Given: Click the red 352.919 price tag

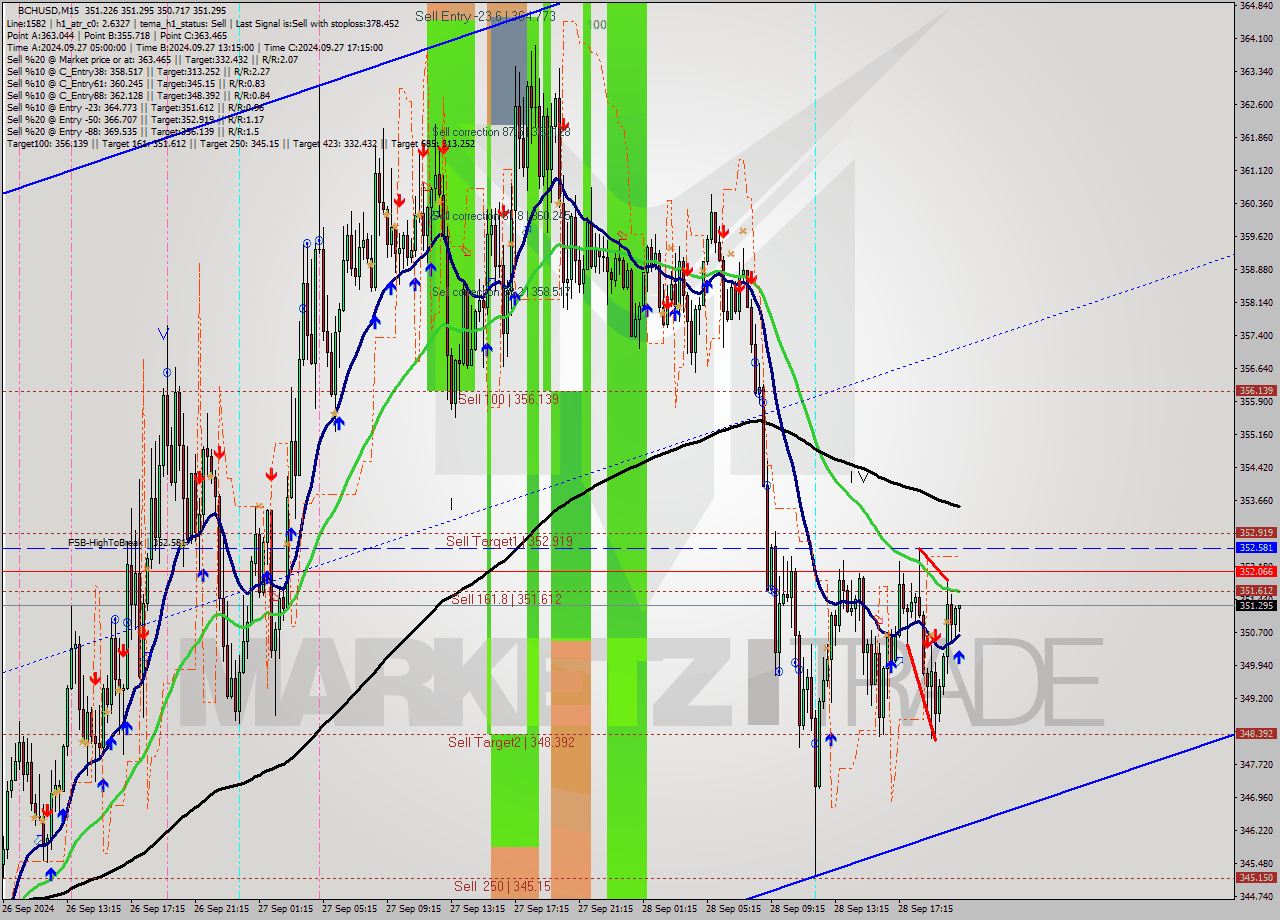Looking at the screenshot, I should (1256, 533).
